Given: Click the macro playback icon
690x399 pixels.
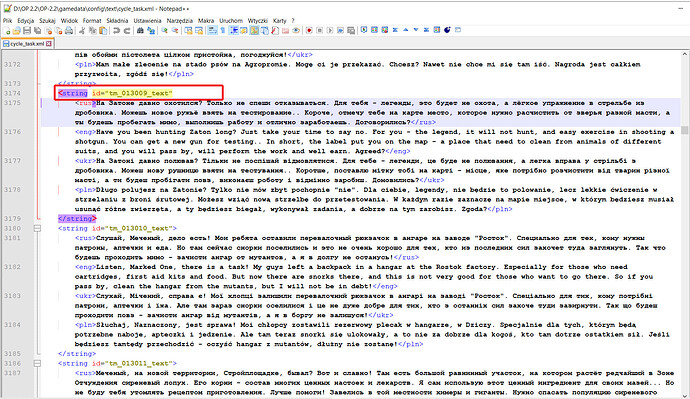Looking at the screenshot, I should click(330, 30).
